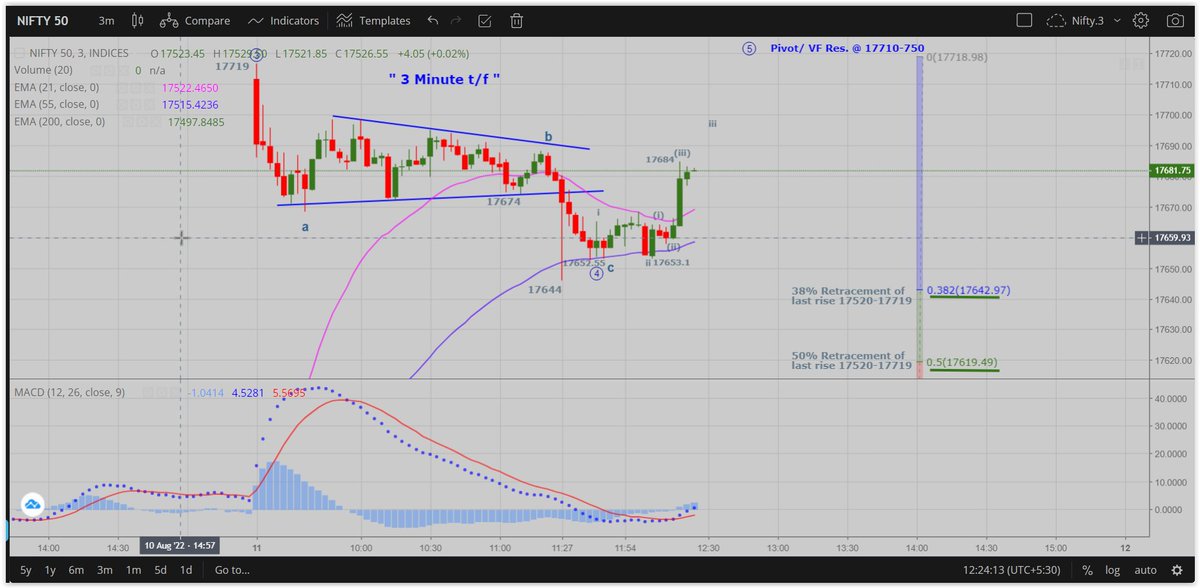Open chart settings via the gear icon

1142,20
